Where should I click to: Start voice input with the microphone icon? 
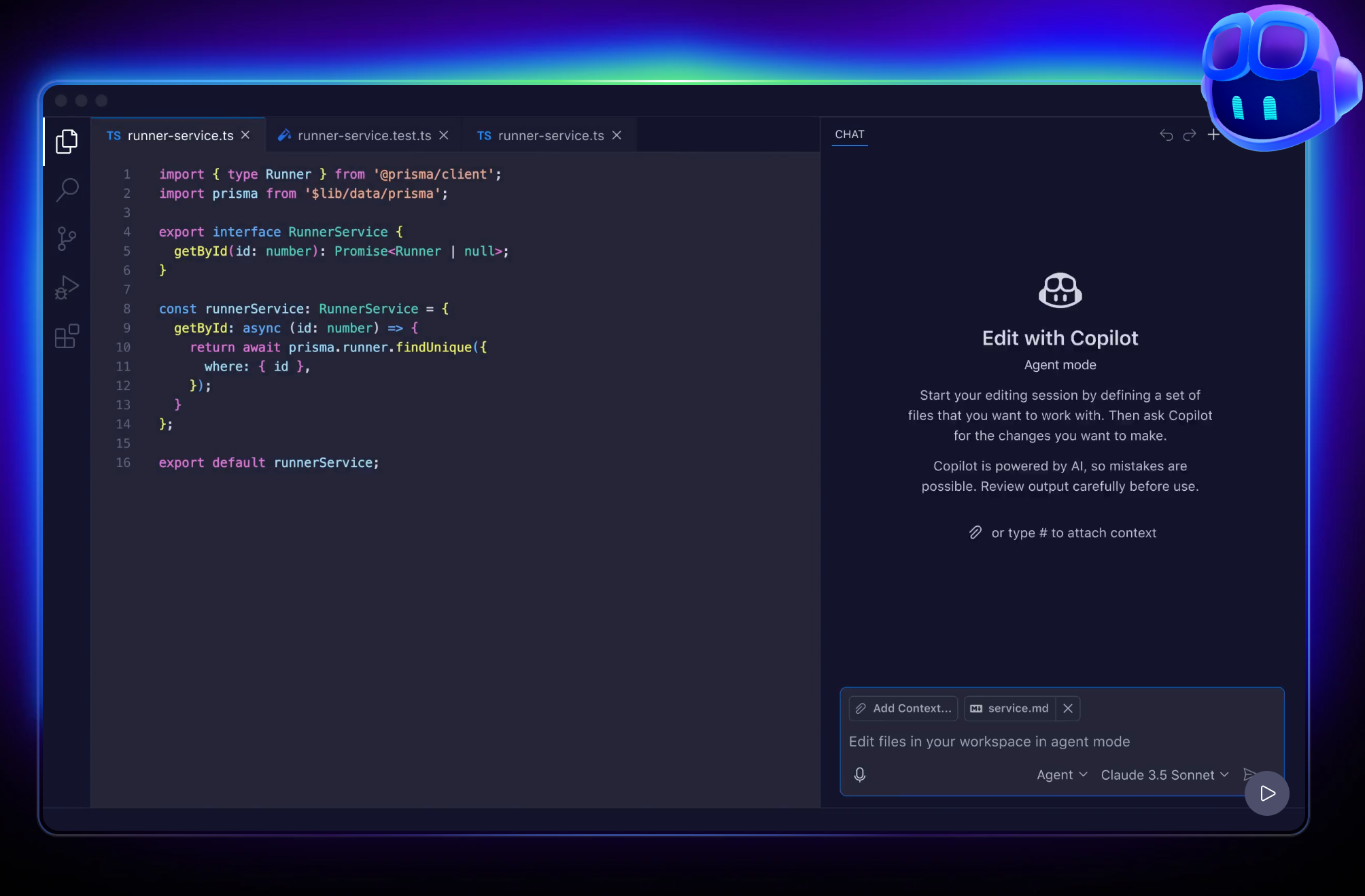point(860,775)
